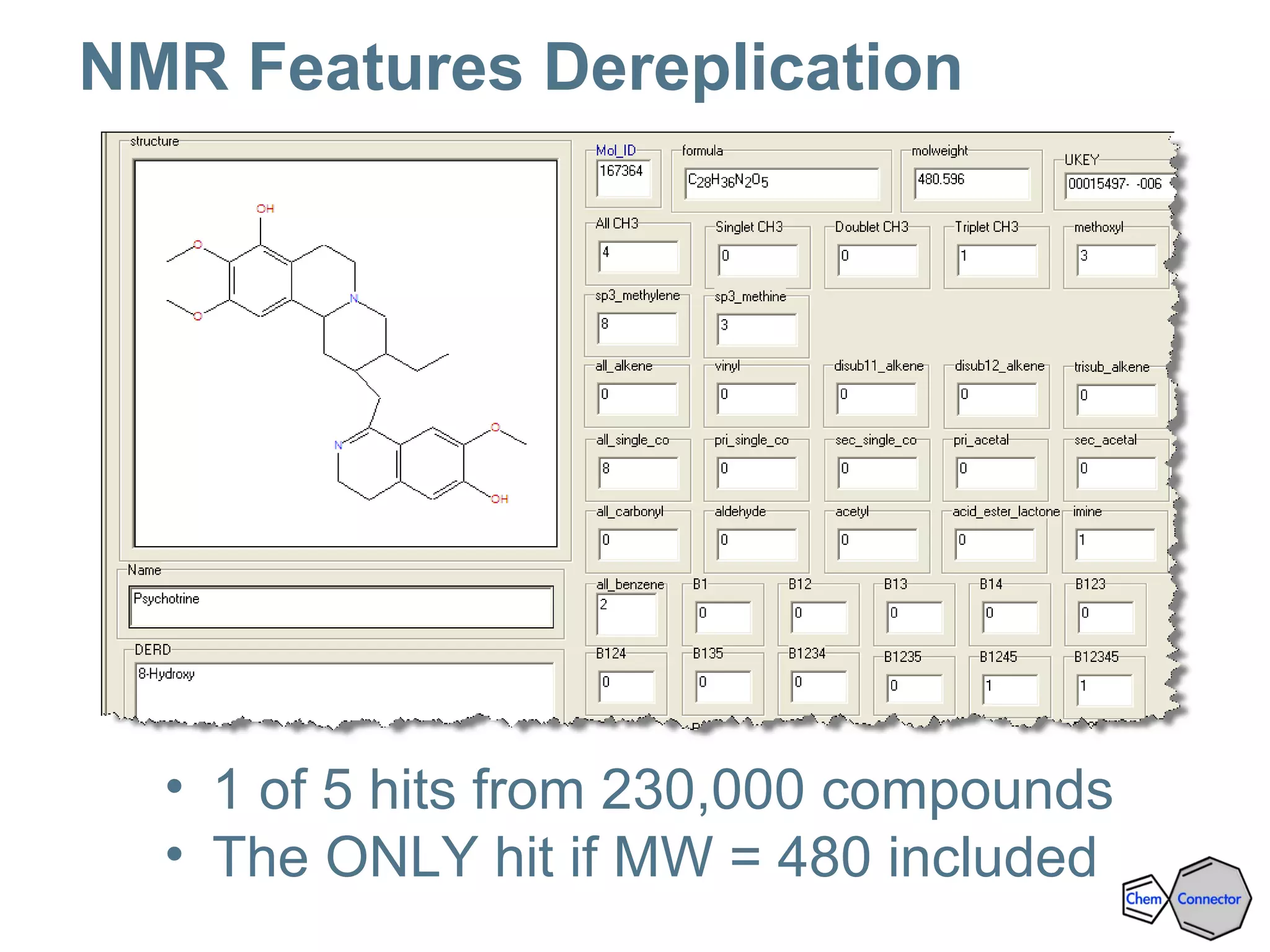This screenshot has width=1270, height=952.
Task: Click the sp3_methylene value field
Action: coord(637,328)
